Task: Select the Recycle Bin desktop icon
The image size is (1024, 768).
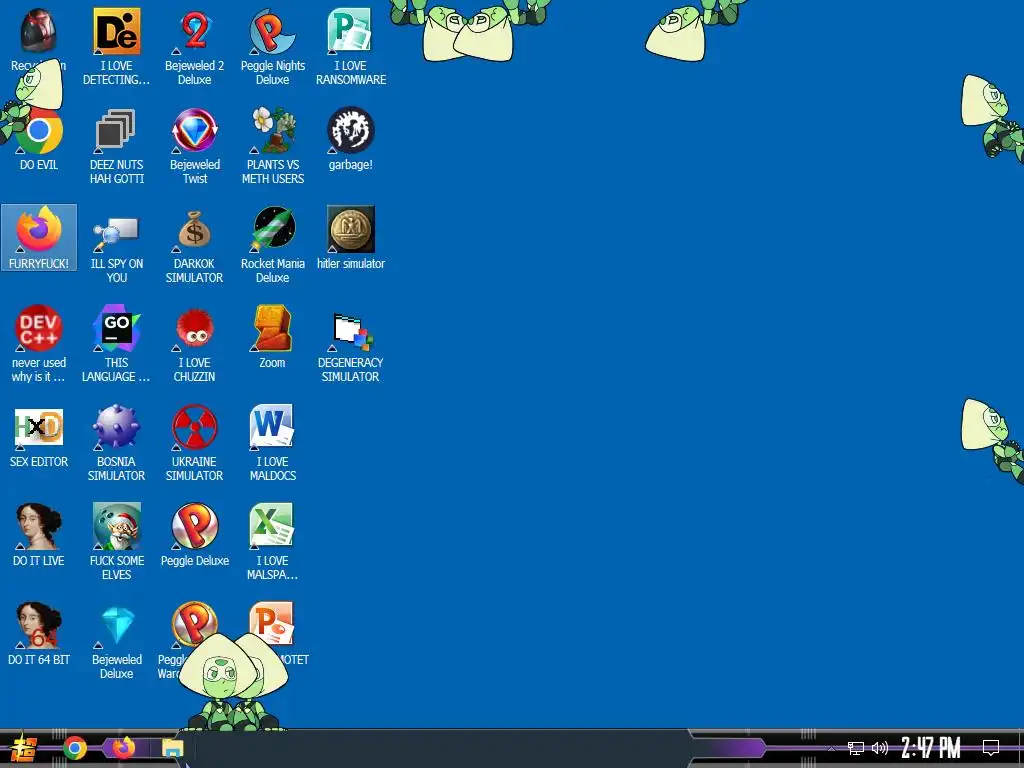Action: [x=38, y=31]
